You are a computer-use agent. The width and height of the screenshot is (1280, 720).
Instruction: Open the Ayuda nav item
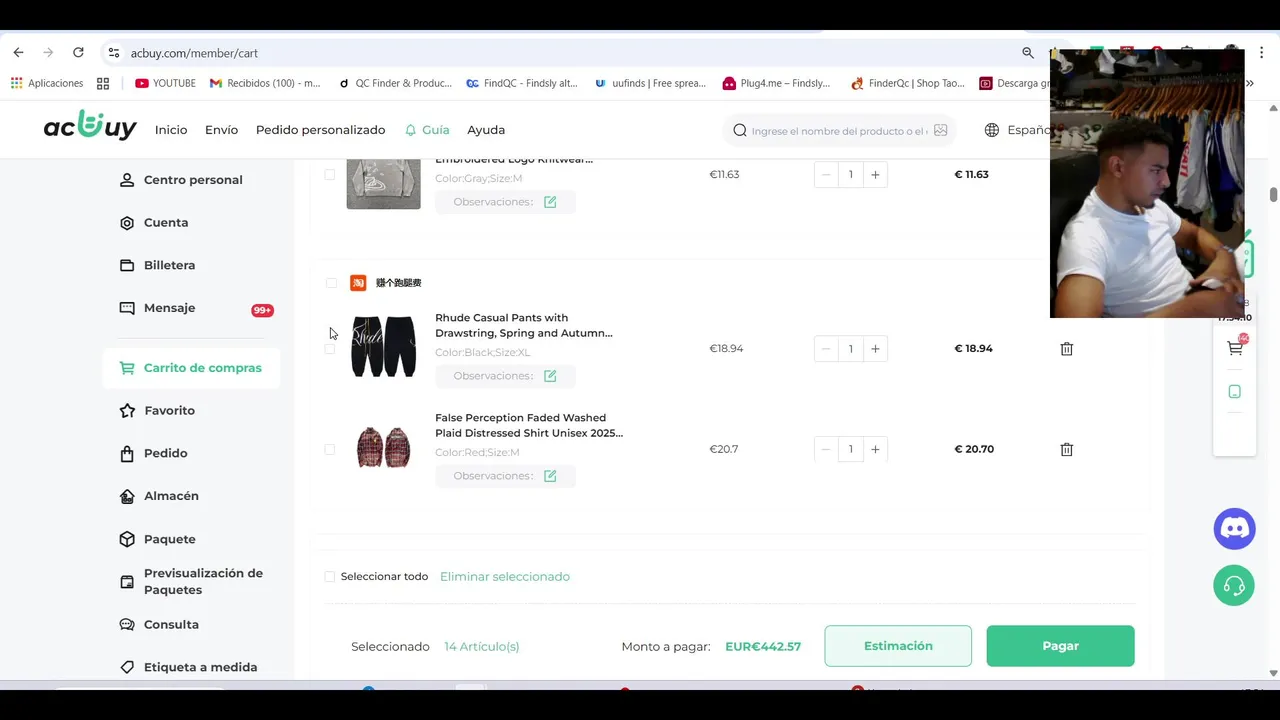(486, 130)
